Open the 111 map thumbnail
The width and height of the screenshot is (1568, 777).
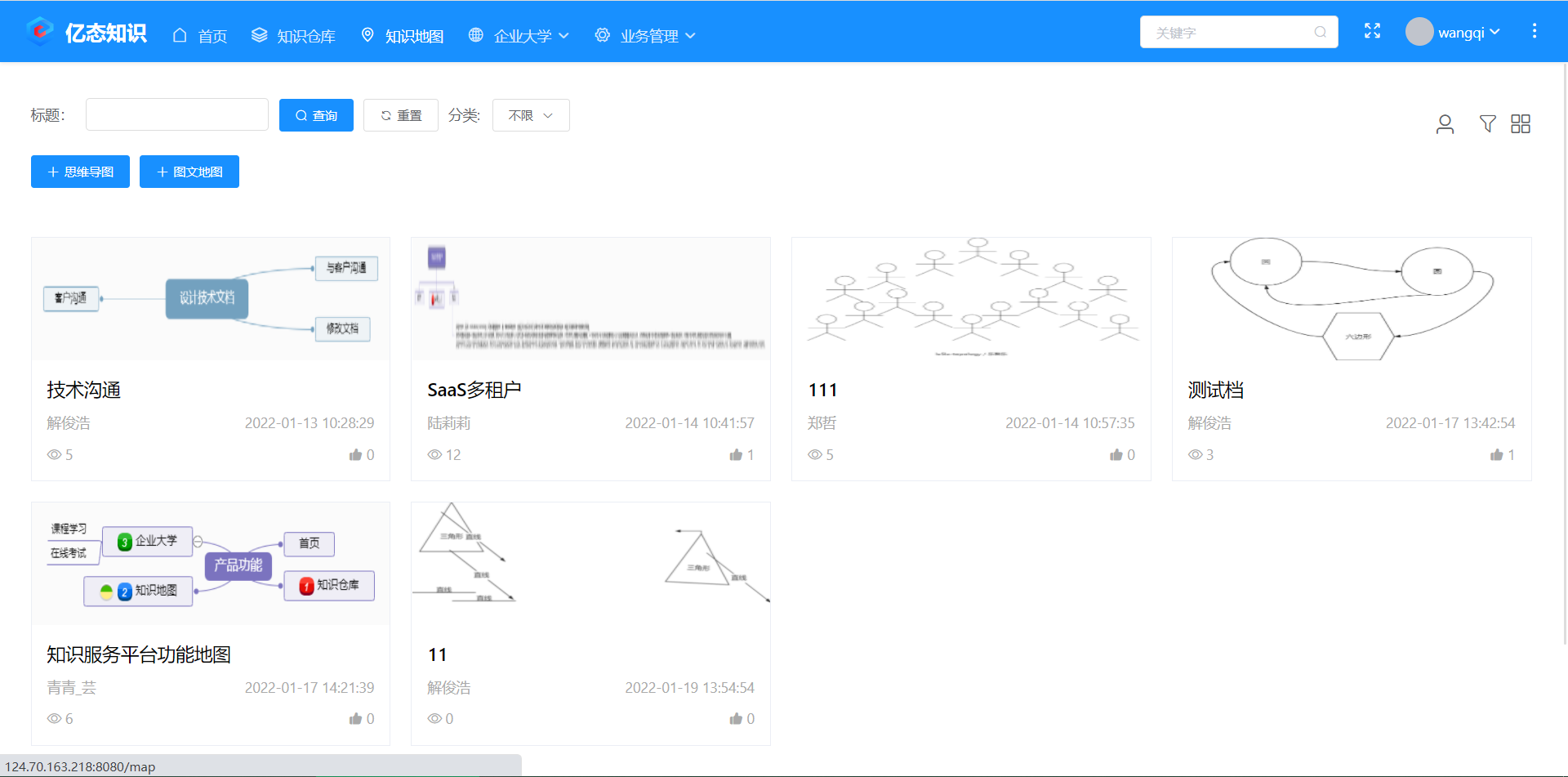[x=971, y=299]
